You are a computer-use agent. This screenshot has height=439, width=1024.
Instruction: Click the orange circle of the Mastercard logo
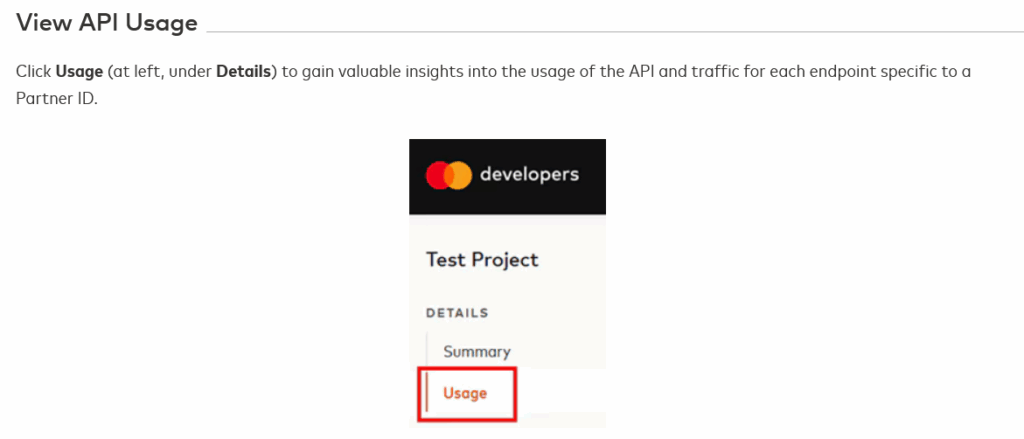(x=459, y=175)
